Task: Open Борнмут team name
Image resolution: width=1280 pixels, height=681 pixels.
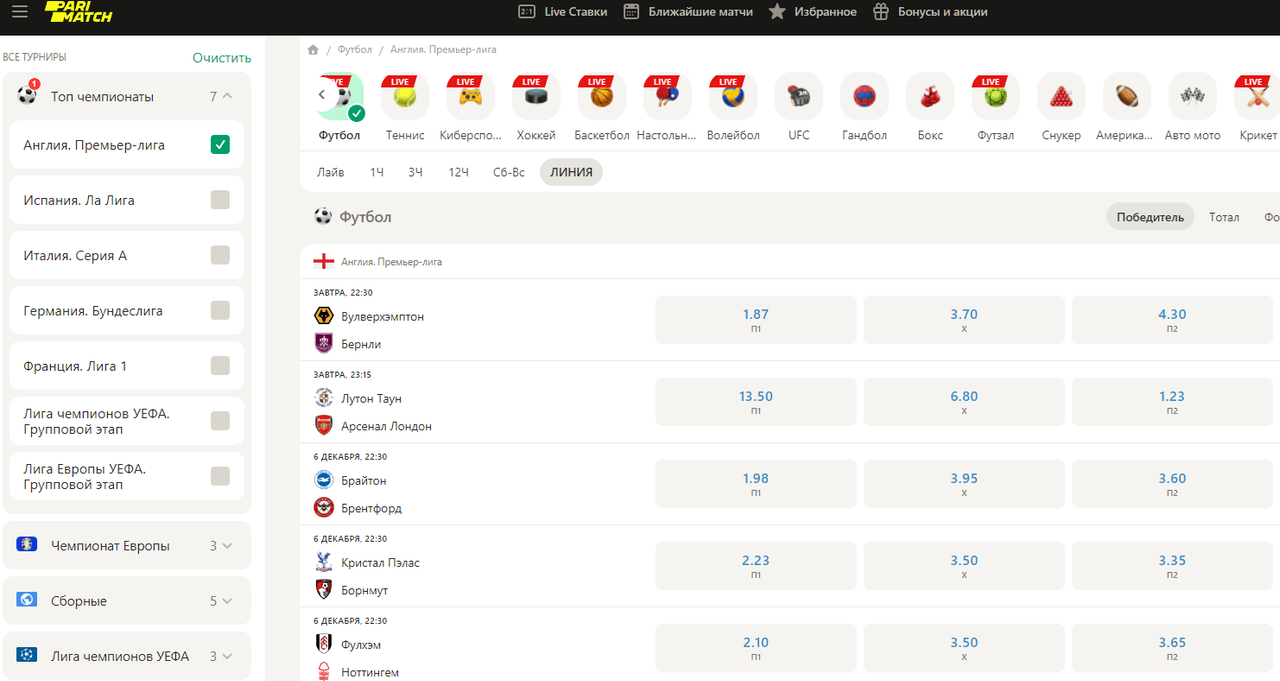Action: pos(365,591)
